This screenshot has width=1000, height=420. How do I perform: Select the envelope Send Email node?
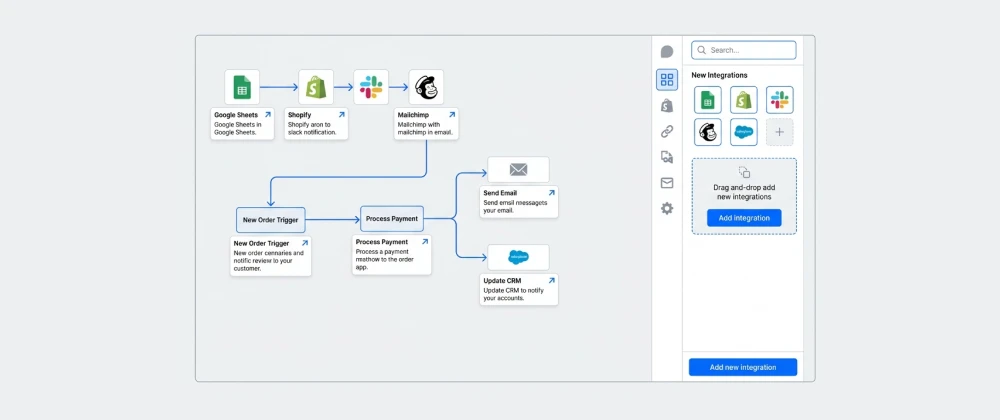518,170
